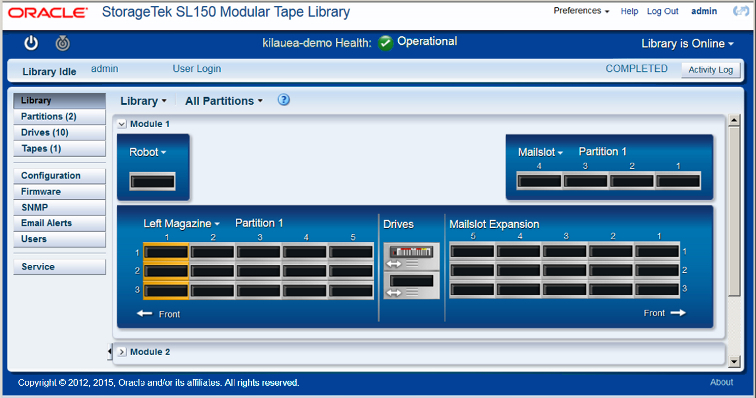Select Mailslot slot 2
Screen dimensions: 756x398
click(x=632, y=181)
